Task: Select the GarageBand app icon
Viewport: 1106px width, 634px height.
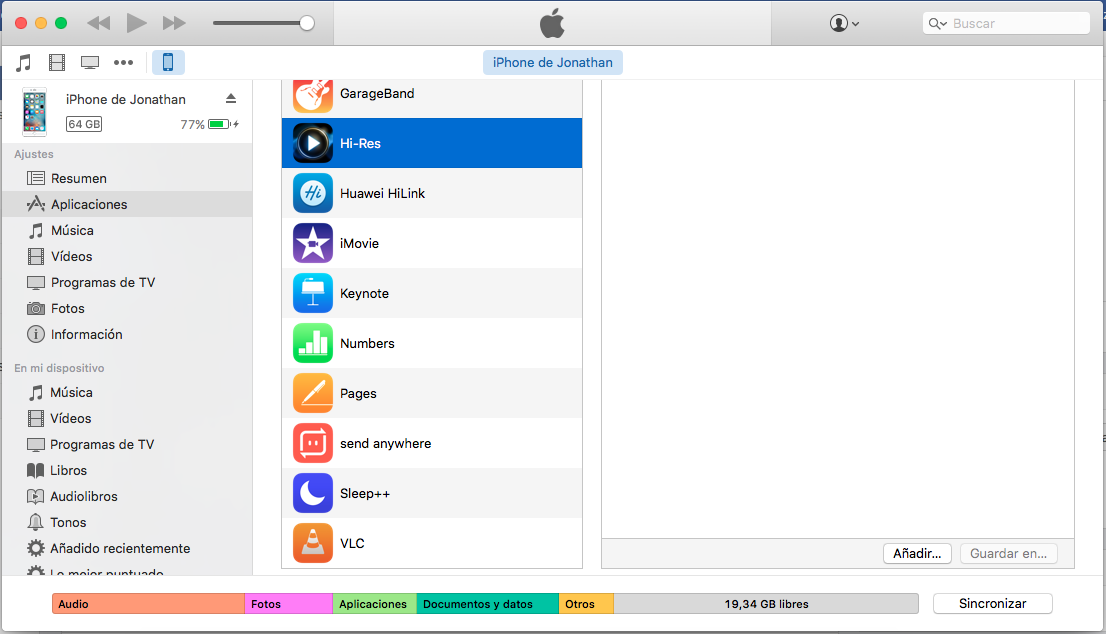Action: 313,94
